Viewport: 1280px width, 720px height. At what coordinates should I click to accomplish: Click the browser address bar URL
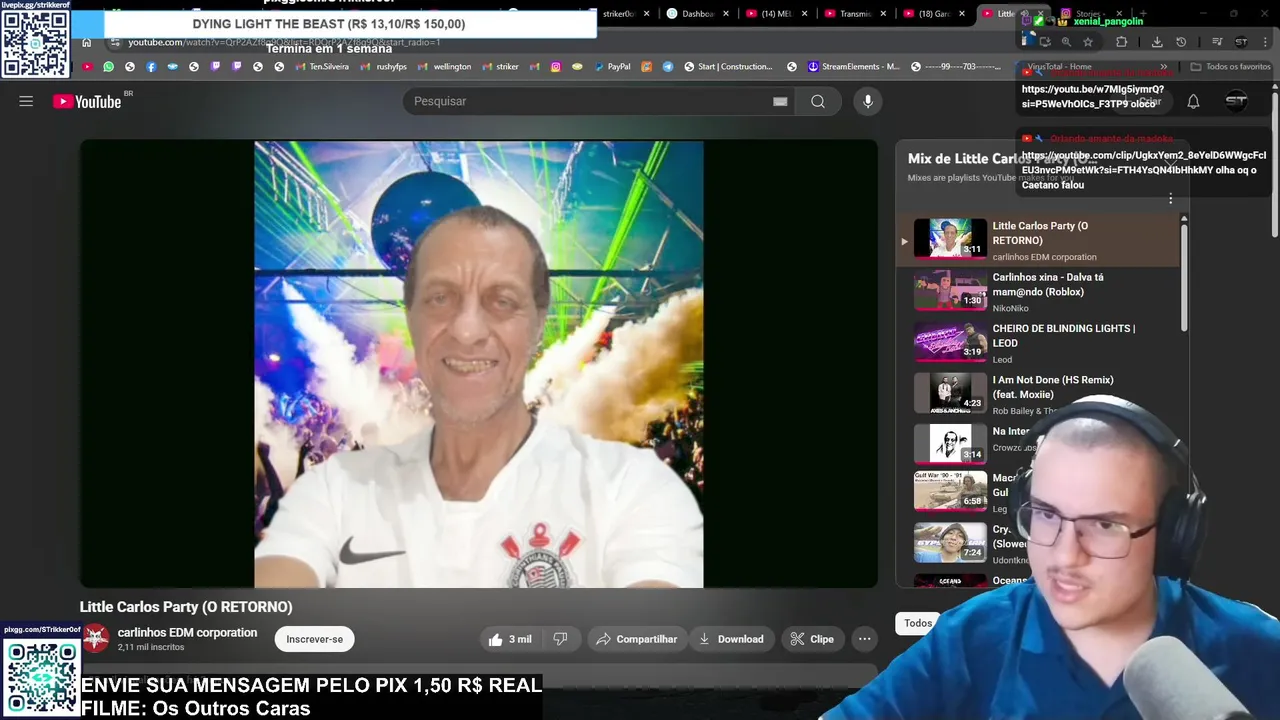coord(284,42)
